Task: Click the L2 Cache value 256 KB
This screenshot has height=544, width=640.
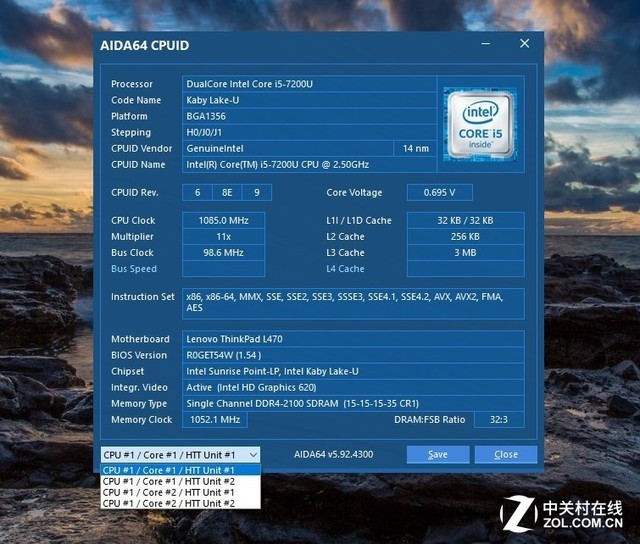Action: [x=466, y=237]
